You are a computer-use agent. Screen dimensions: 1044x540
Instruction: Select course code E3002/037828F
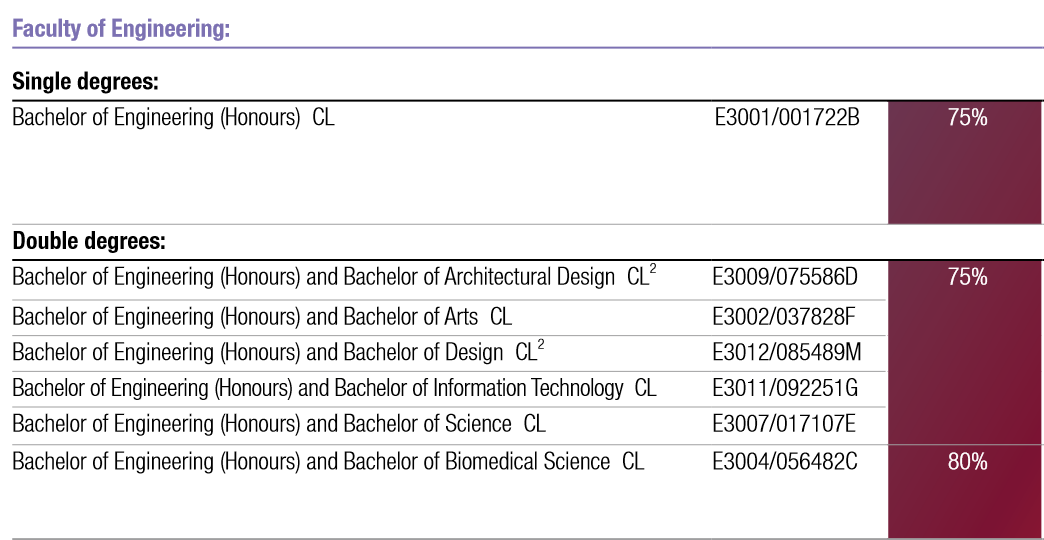click(x=785, y=317)
